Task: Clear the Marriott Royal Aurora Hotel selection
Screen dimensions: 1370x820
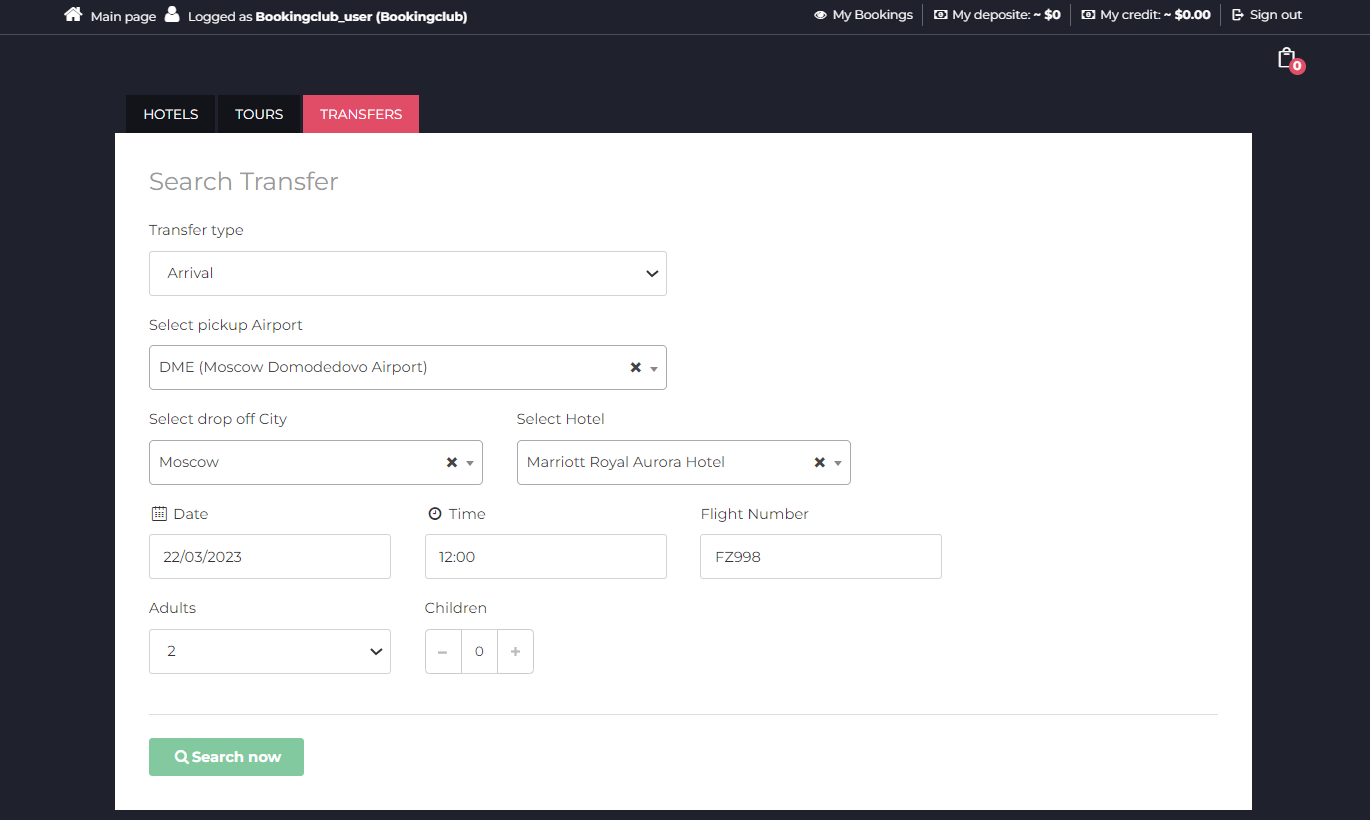Action: (x=819, y=462)
